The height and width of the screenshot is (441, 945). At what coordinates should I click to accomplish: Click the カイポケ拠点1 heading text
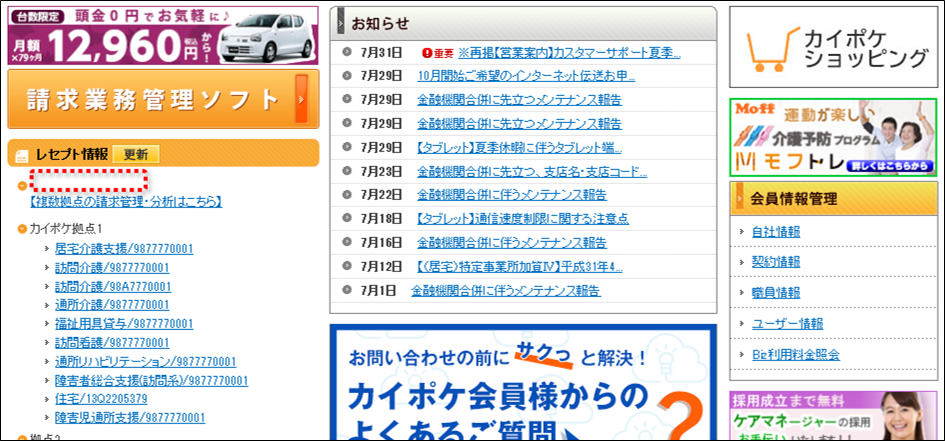[66, 229]
